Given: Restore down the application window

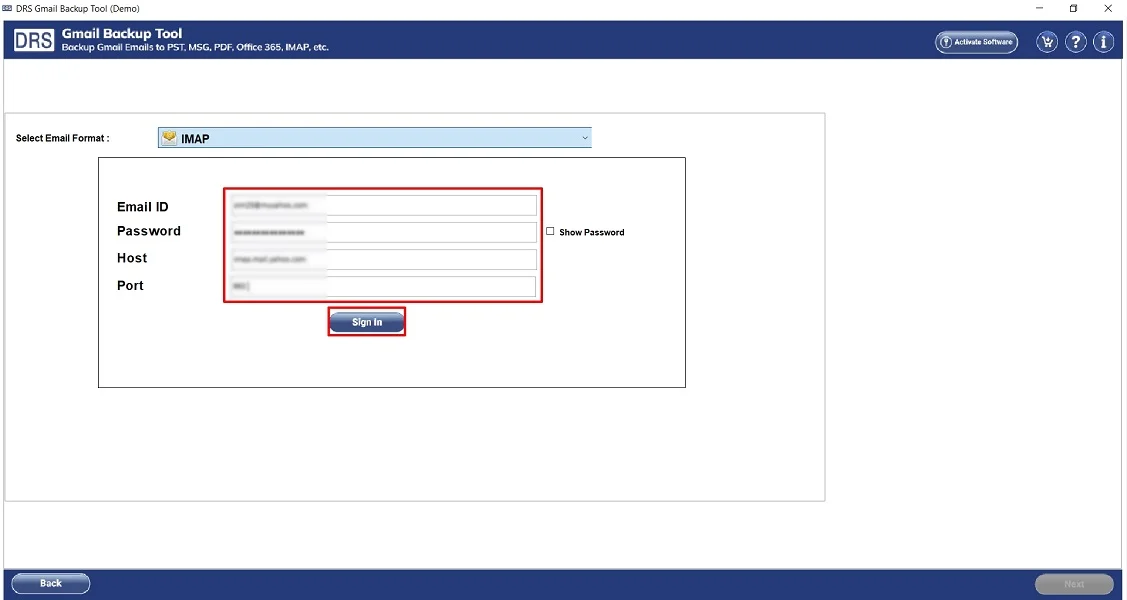Looking at the screenshot, I should click(x=1073, y=8).
